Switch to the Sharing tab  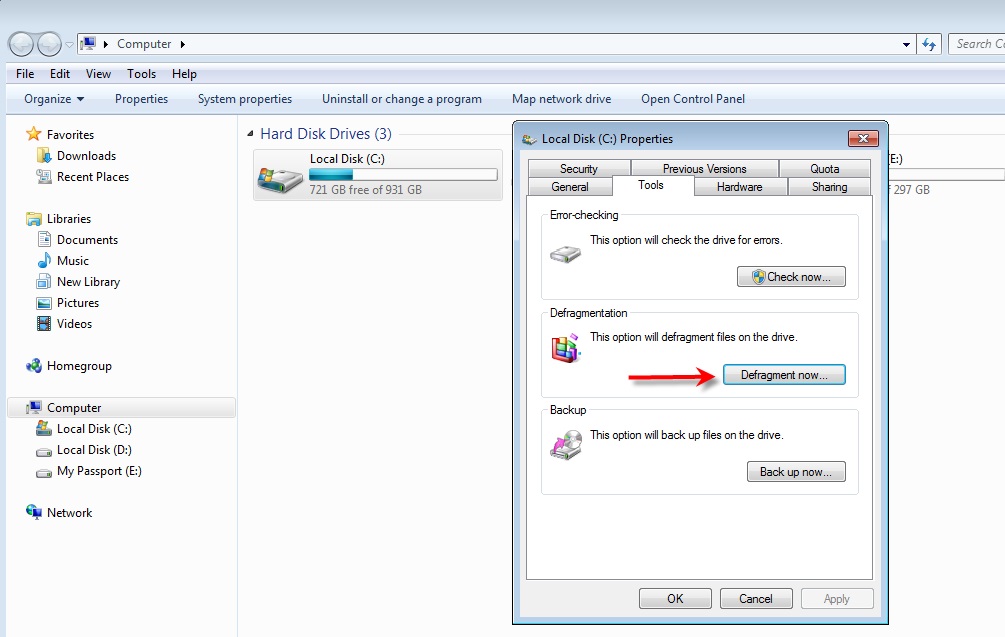click(829, 186)
